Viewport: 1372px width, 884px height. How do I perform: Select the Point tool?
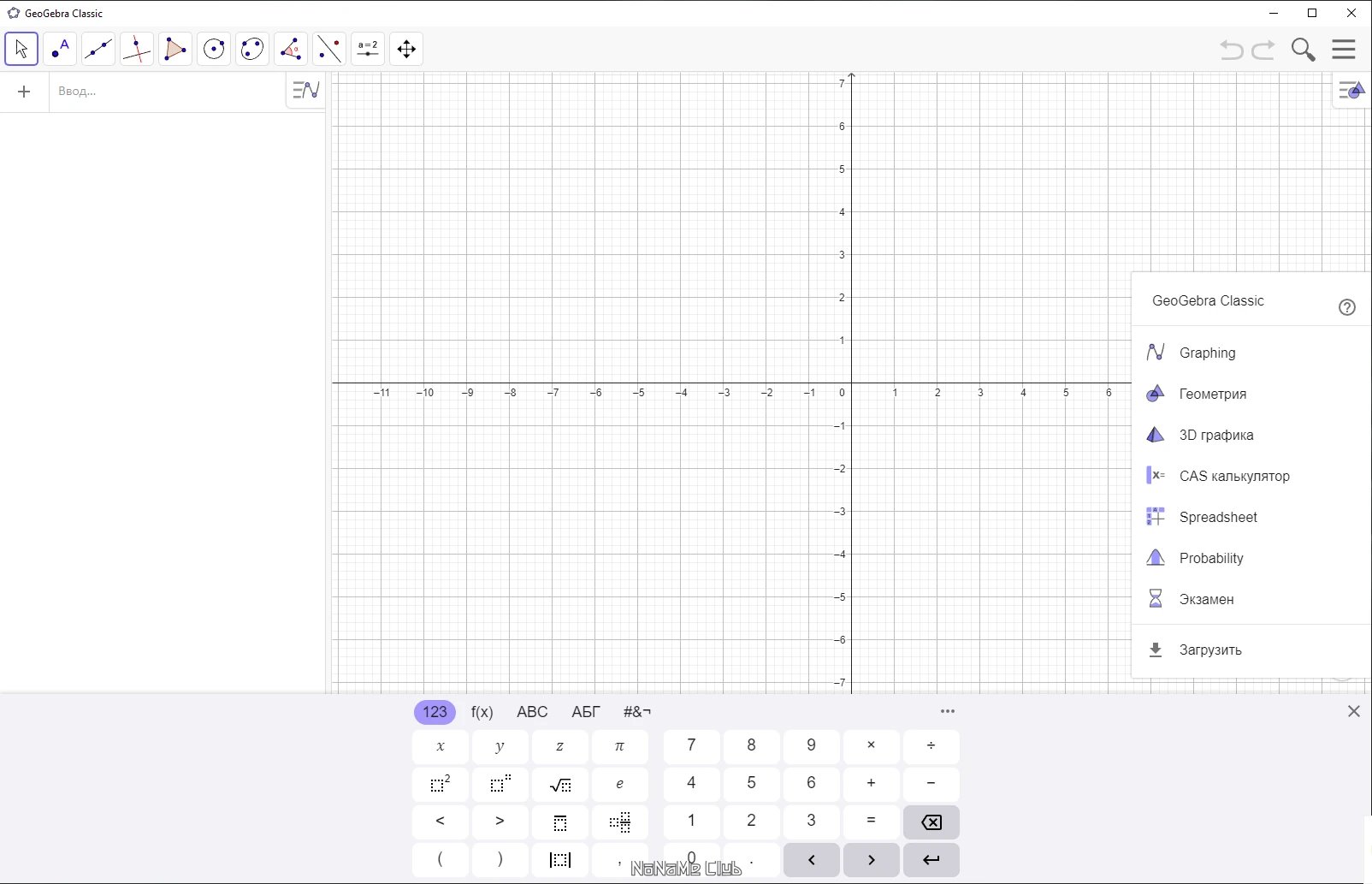[60, 49]
